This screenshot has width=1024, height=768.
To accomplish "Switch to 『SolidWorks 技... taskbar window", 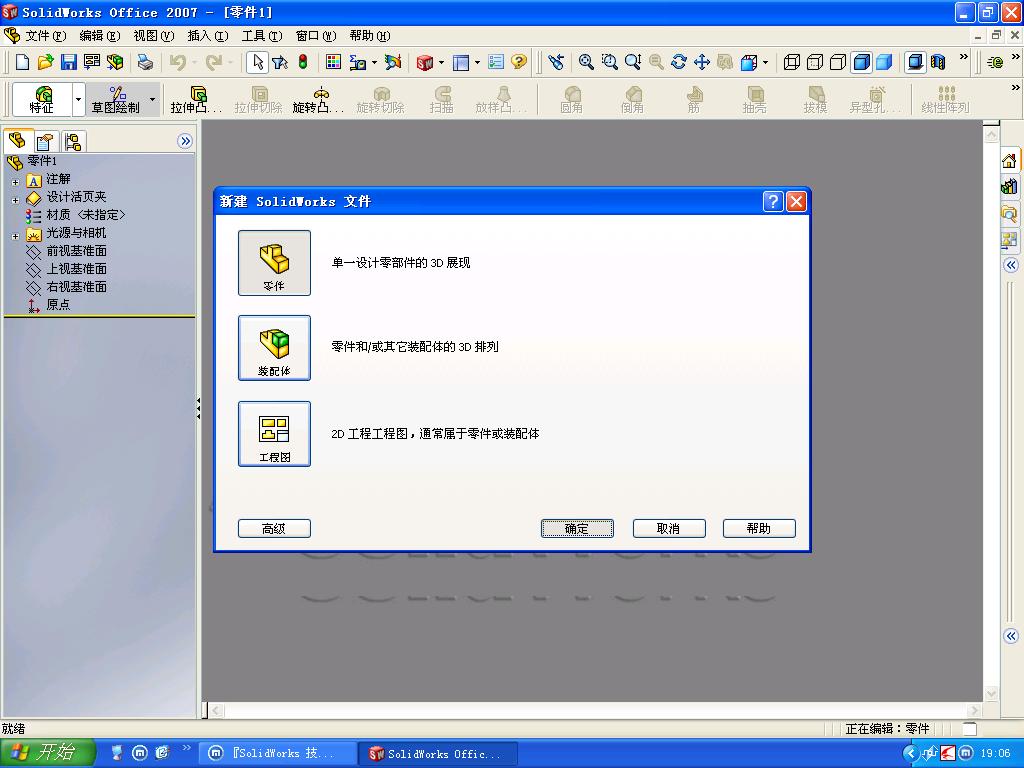I will click(277, 754).
